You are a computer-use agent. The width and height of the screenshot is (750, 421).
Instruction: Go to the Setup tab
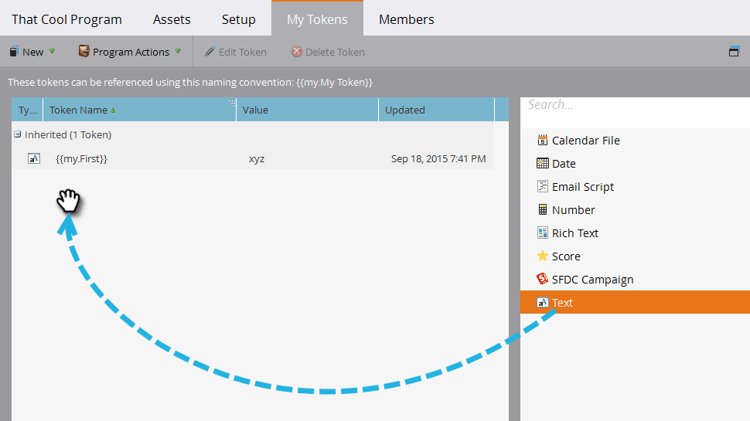point(238,20)
